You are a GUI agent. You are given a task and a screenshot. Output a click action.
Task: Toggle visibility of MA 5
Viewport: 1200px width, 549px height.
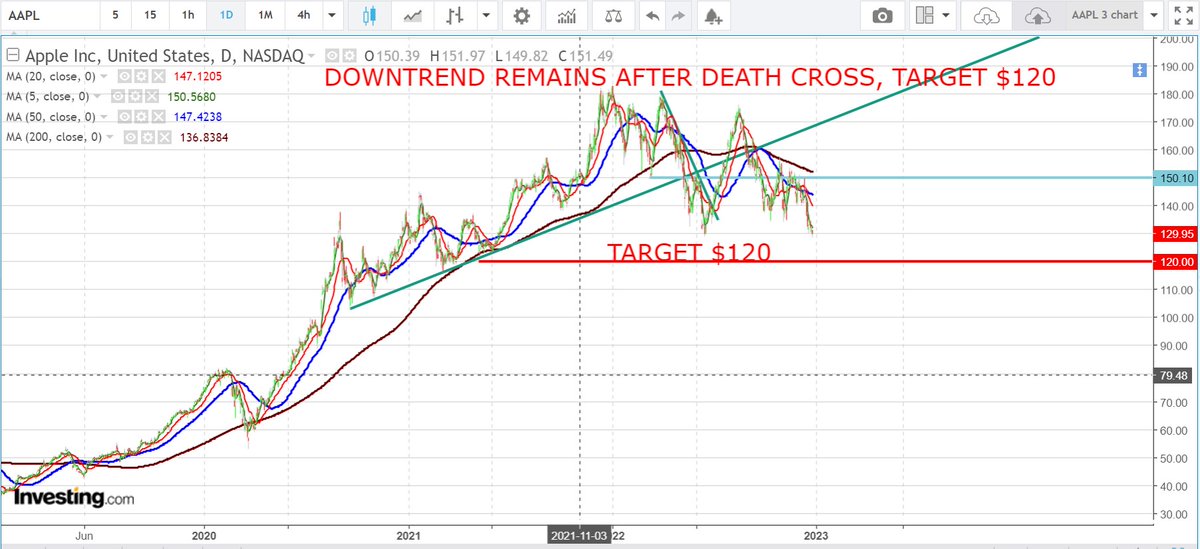pyautogui.click(x=117, y=97)
